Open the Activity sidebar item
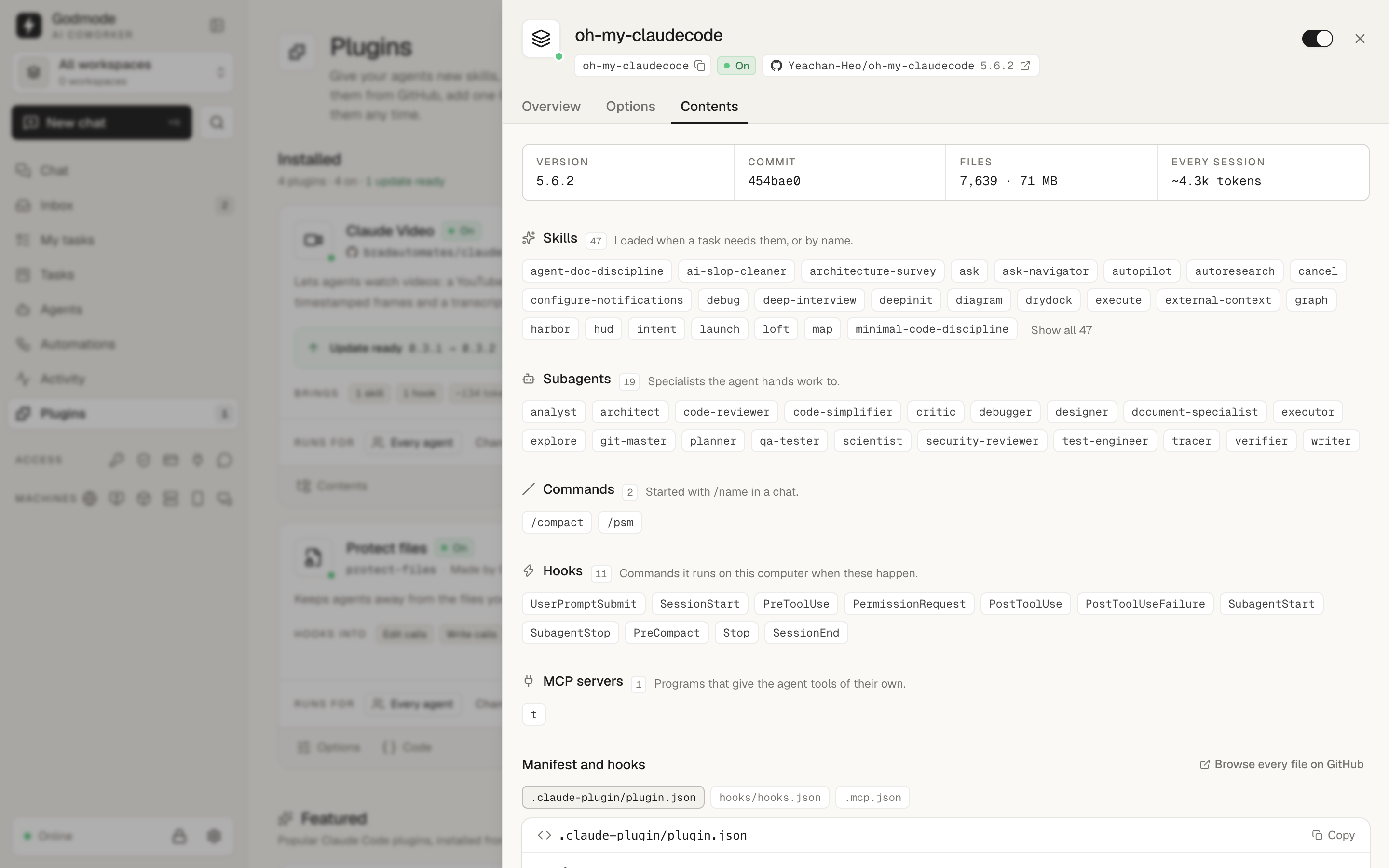The width and height of the screenshot is (1389, 868). click(123, 379)
